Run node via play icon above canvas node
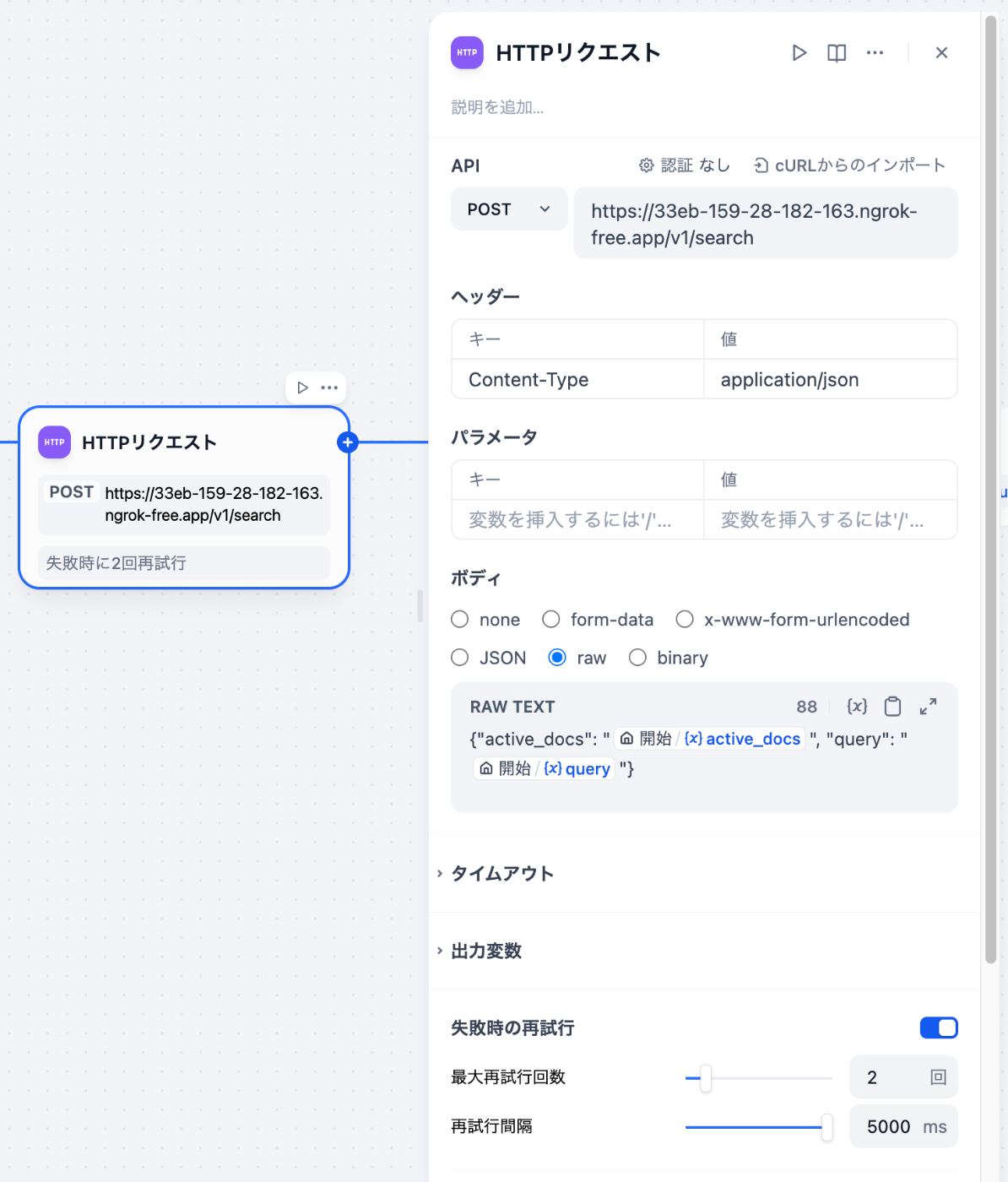The image size is (1008, 1182). click(302, 388)
